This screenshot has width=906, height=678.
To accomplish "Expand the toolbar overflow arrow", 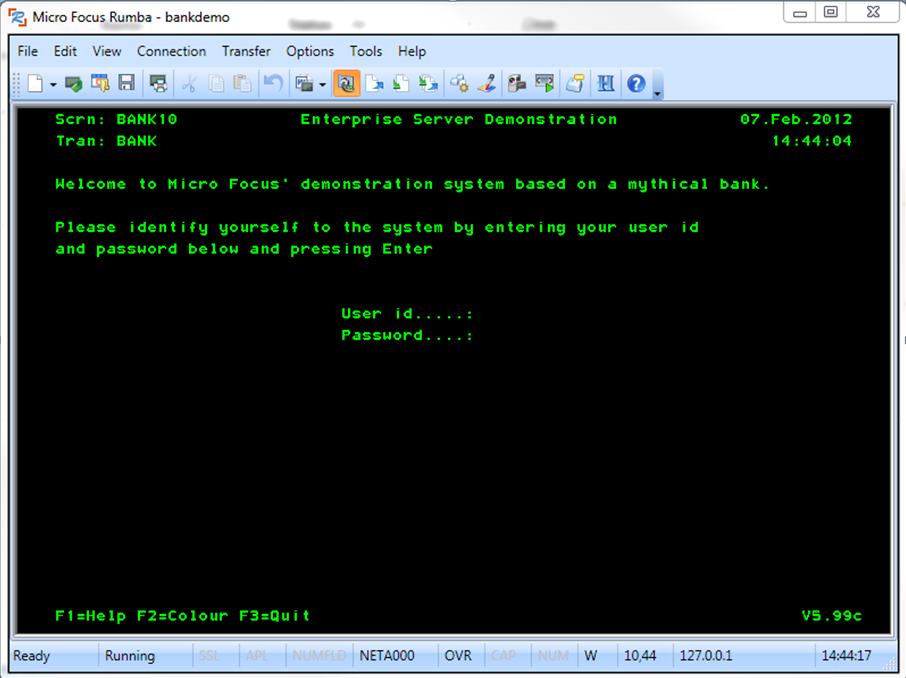I will 657,91.
